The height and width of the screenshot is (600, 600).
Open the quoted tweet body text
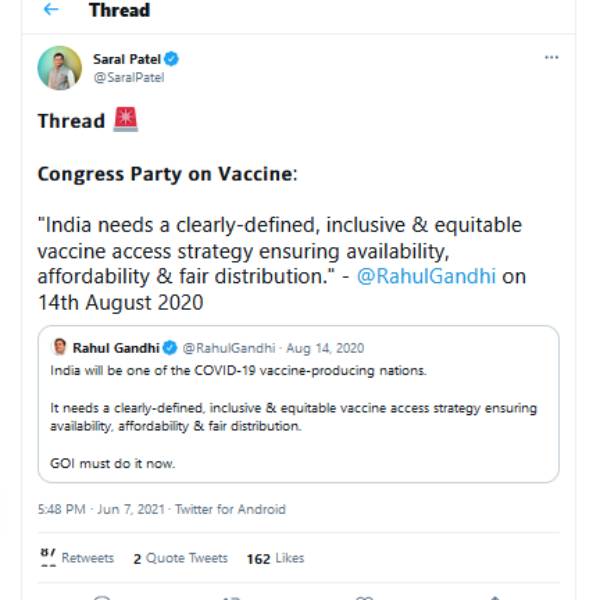tap(292, 416)
